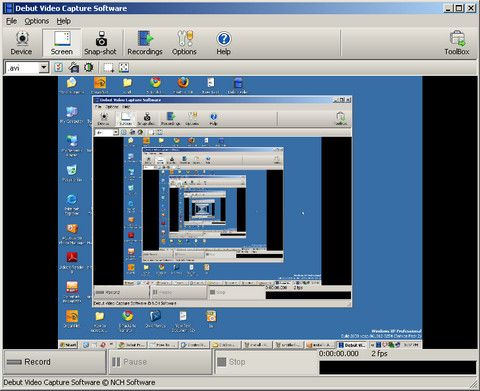Start recording with the Record button
480x391 pixels.
(55, 362)
